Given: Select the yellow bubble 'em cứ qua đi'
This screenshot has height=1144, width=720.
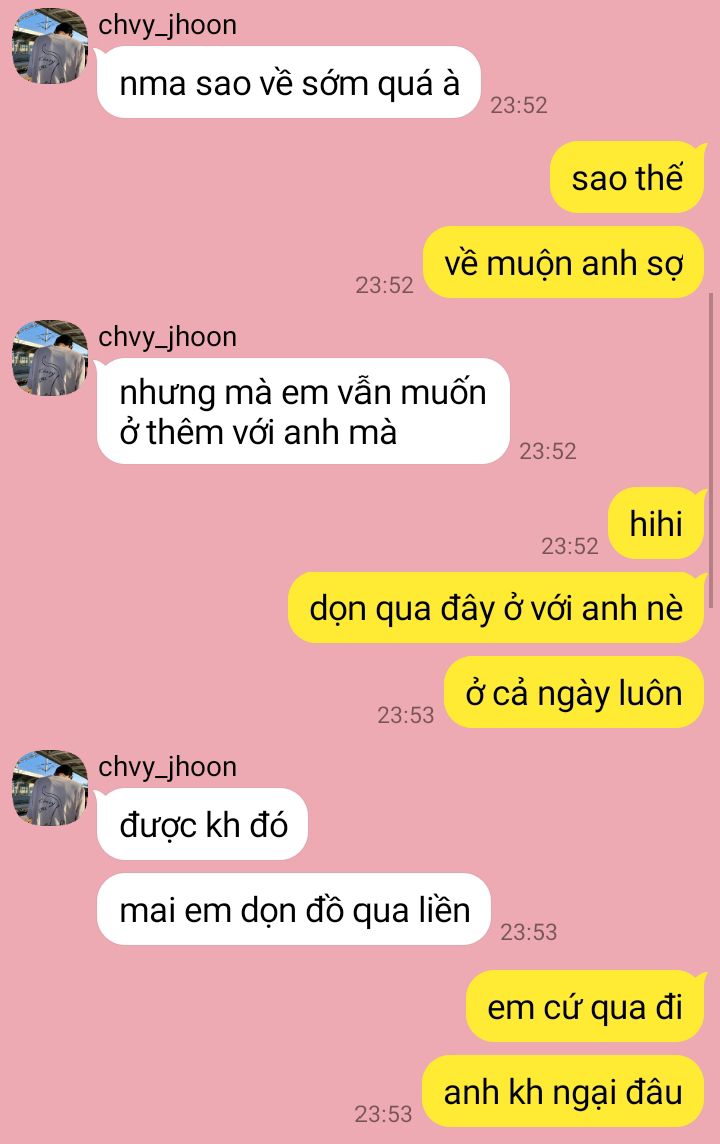Looking at the screenshot, I should 585,1007.
